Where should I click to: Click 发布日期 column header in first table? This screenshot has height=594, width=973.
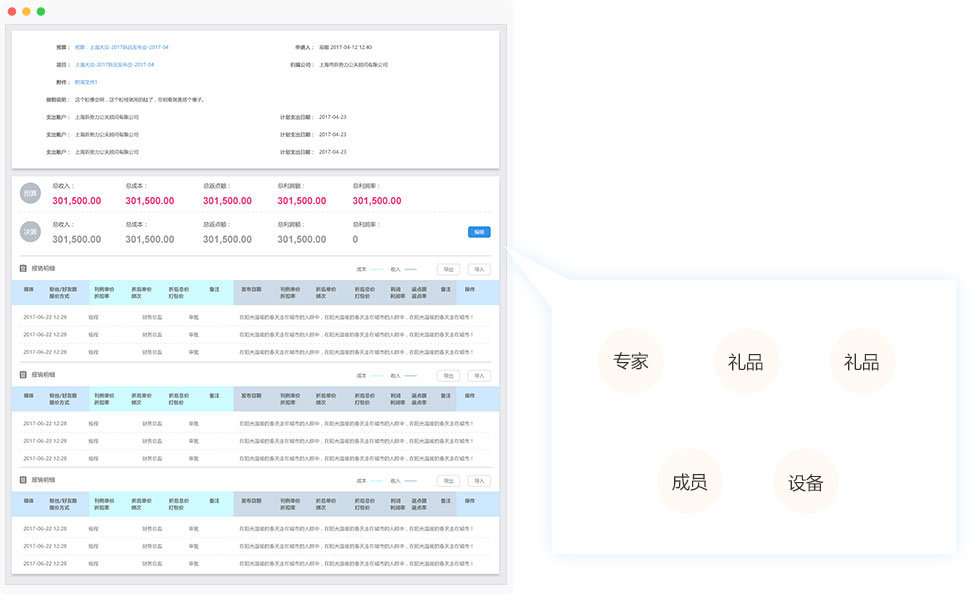251,289
